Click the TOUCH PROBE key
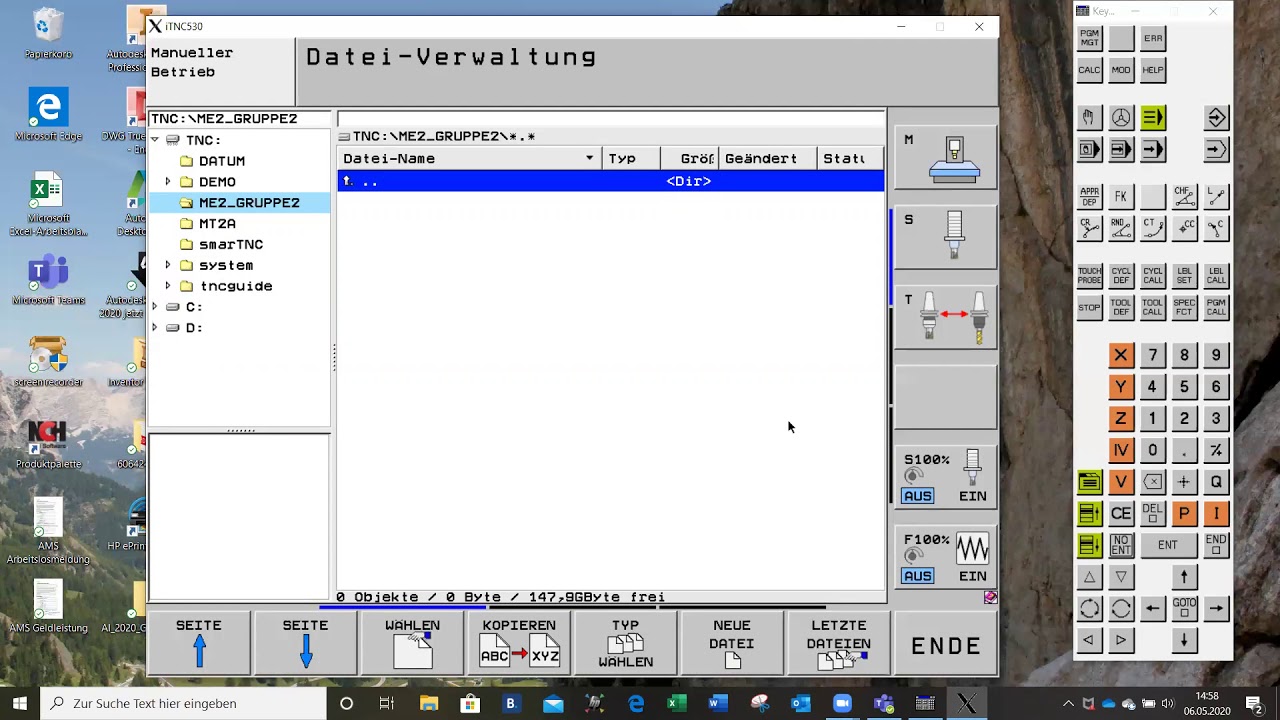The width and height of the screenshot is (1280, 720). pos(1089,276)
